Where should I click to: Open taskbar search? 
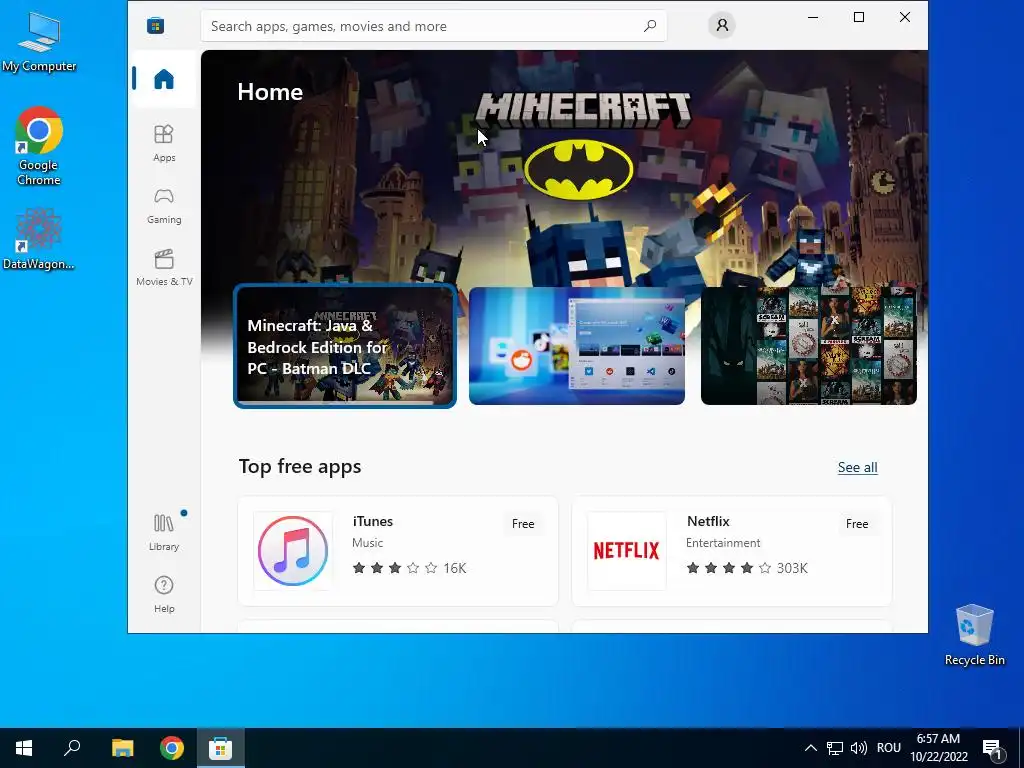72,748
